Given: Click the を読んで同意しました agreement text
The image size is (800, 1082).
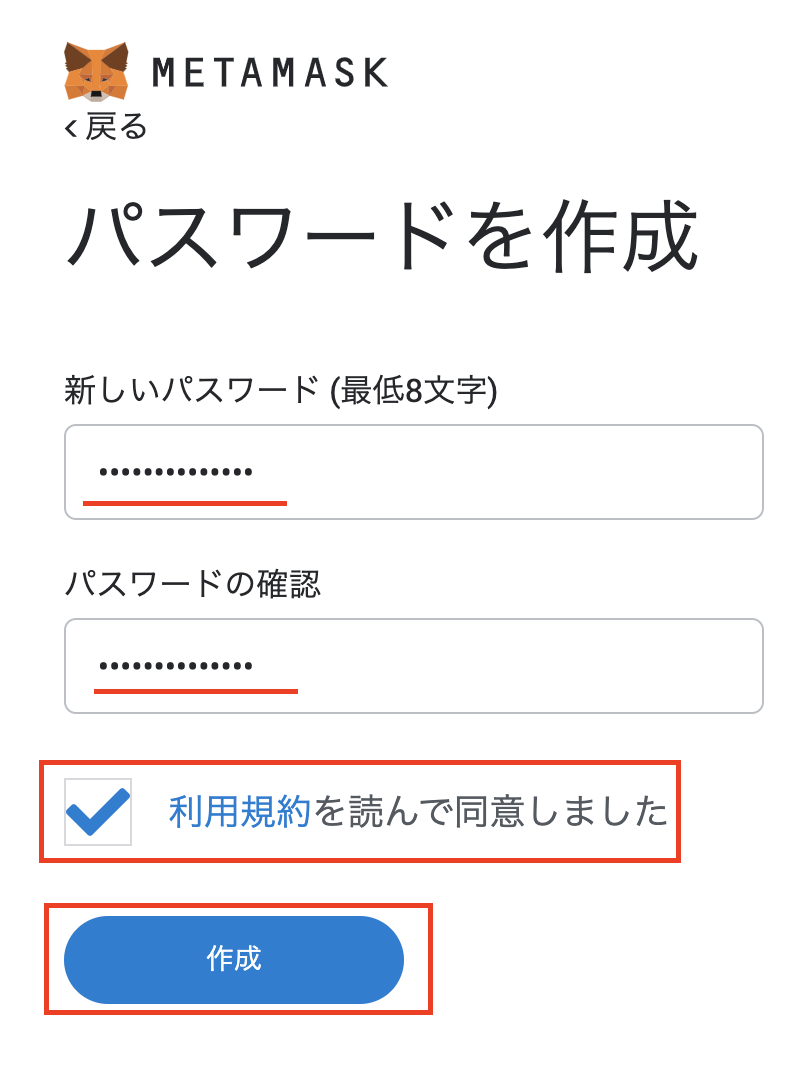Looking at the screenshot, I should pyautogui.click(x=491, y=812).
